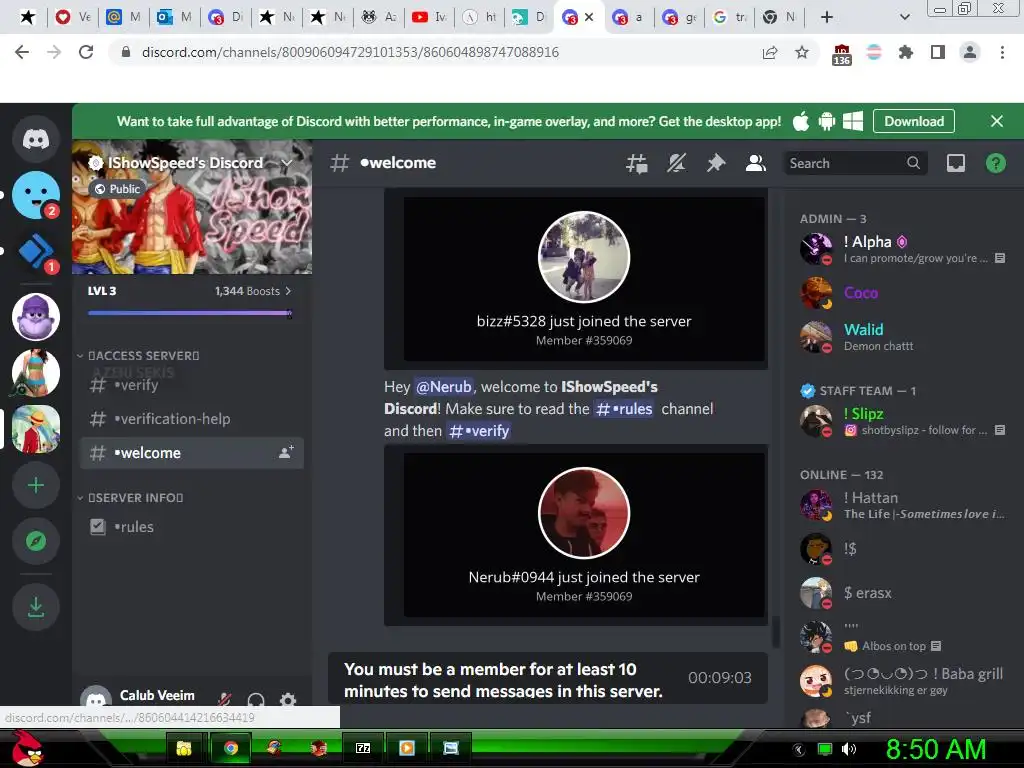Open the verification-help channel
Screen dimensions: 1024x768
coord(191,419)
